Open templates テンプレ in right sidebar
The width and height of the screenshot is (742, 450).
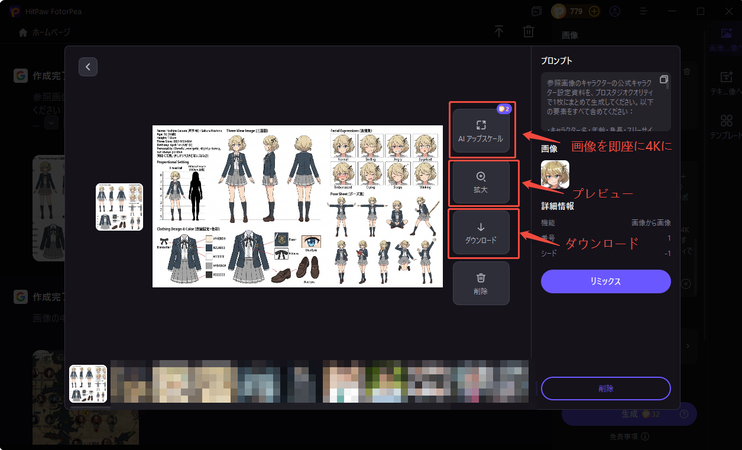(x=726, y=126)
